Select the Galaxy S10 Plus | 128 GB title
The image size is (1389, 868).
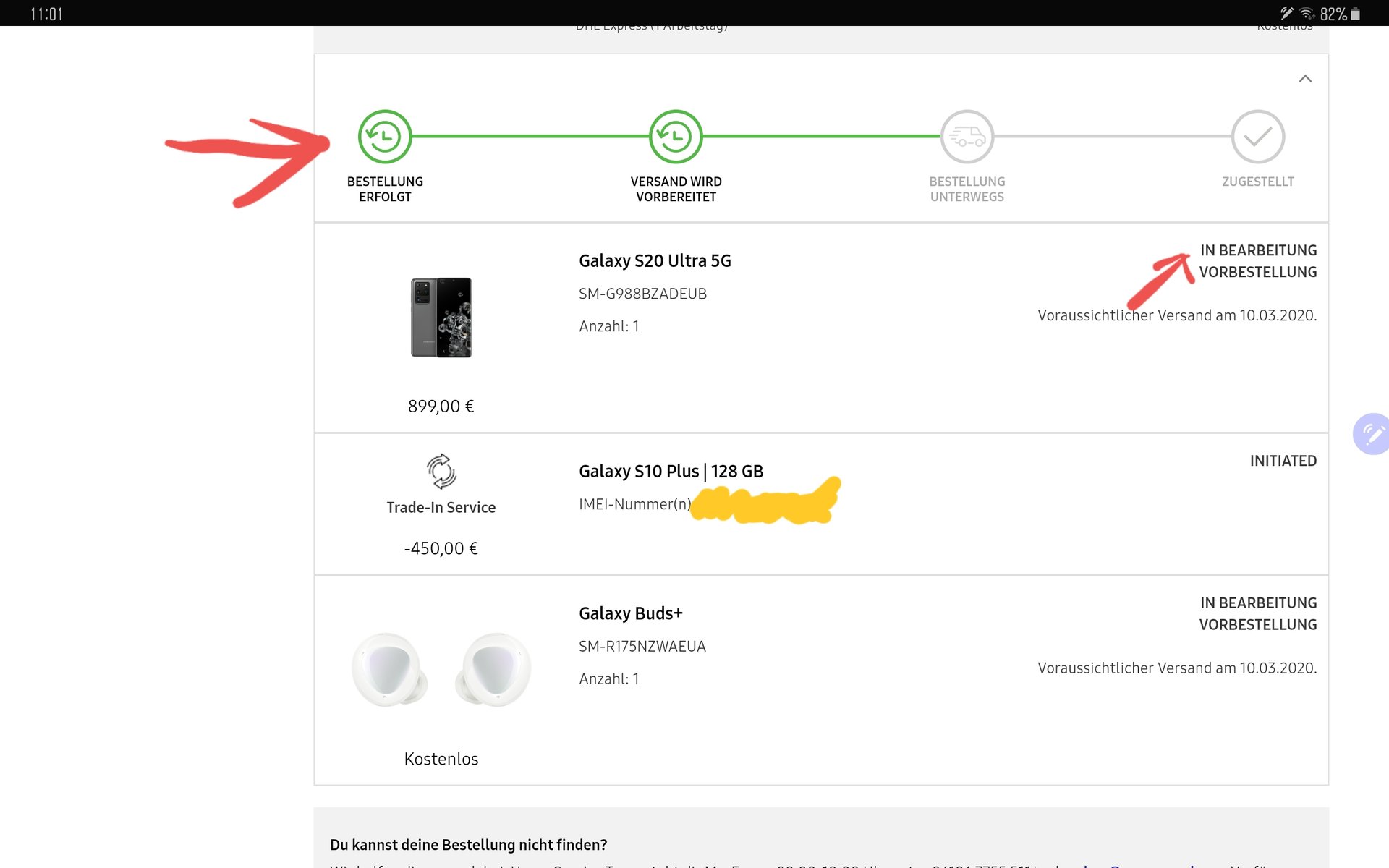671,472
